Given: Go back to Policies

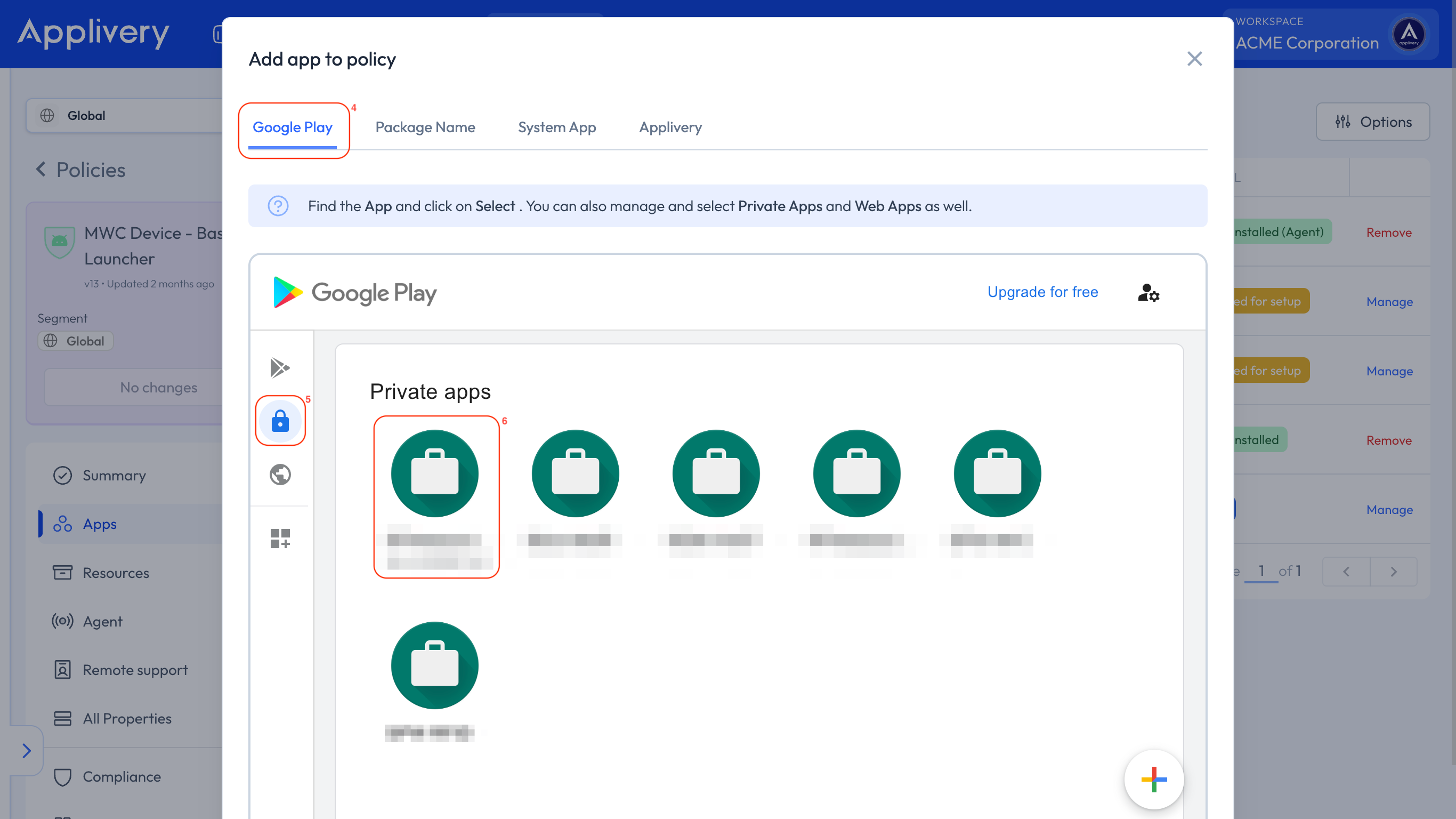Looking at the screenshot, I should (80, 170).
